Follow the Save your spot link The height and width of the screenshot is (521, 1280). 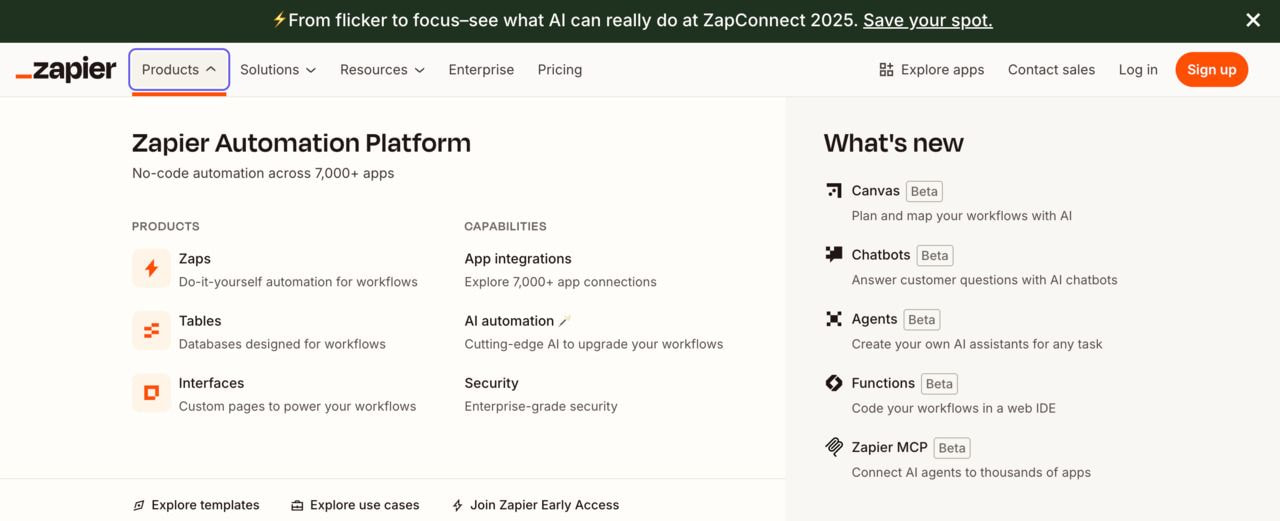coord(928,20)
